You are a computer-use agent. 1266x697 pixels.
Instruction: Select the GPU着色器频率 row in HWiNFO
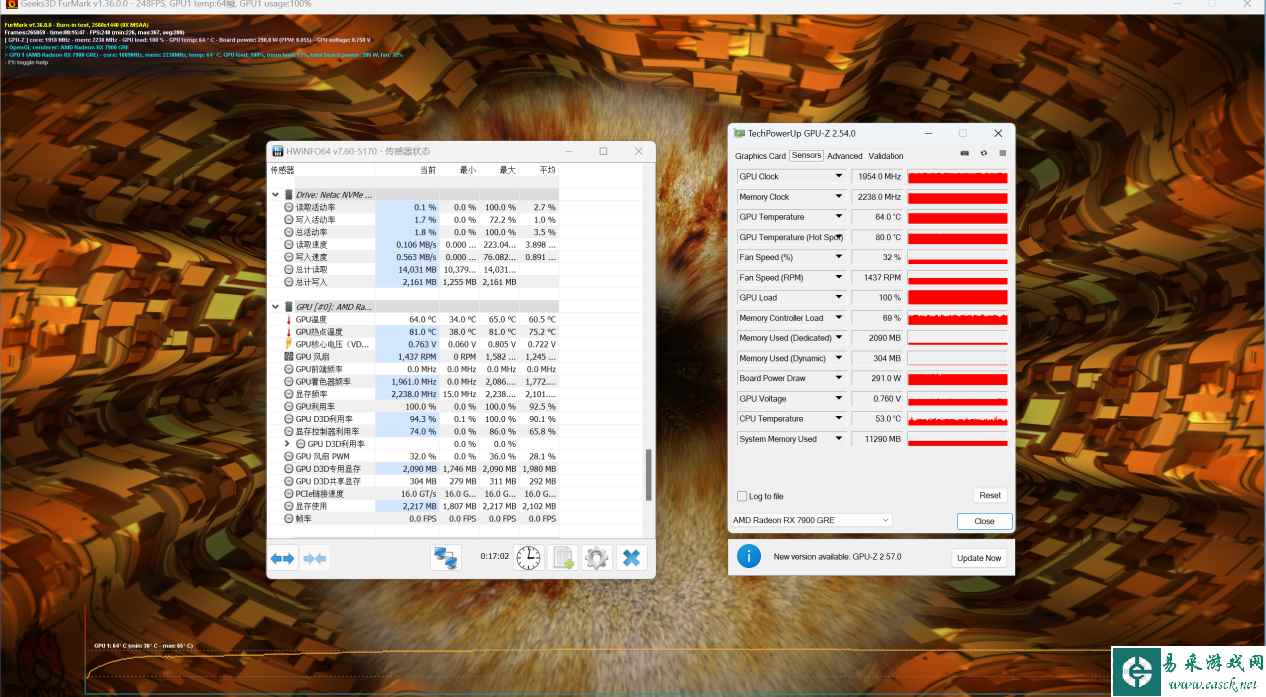413,382
